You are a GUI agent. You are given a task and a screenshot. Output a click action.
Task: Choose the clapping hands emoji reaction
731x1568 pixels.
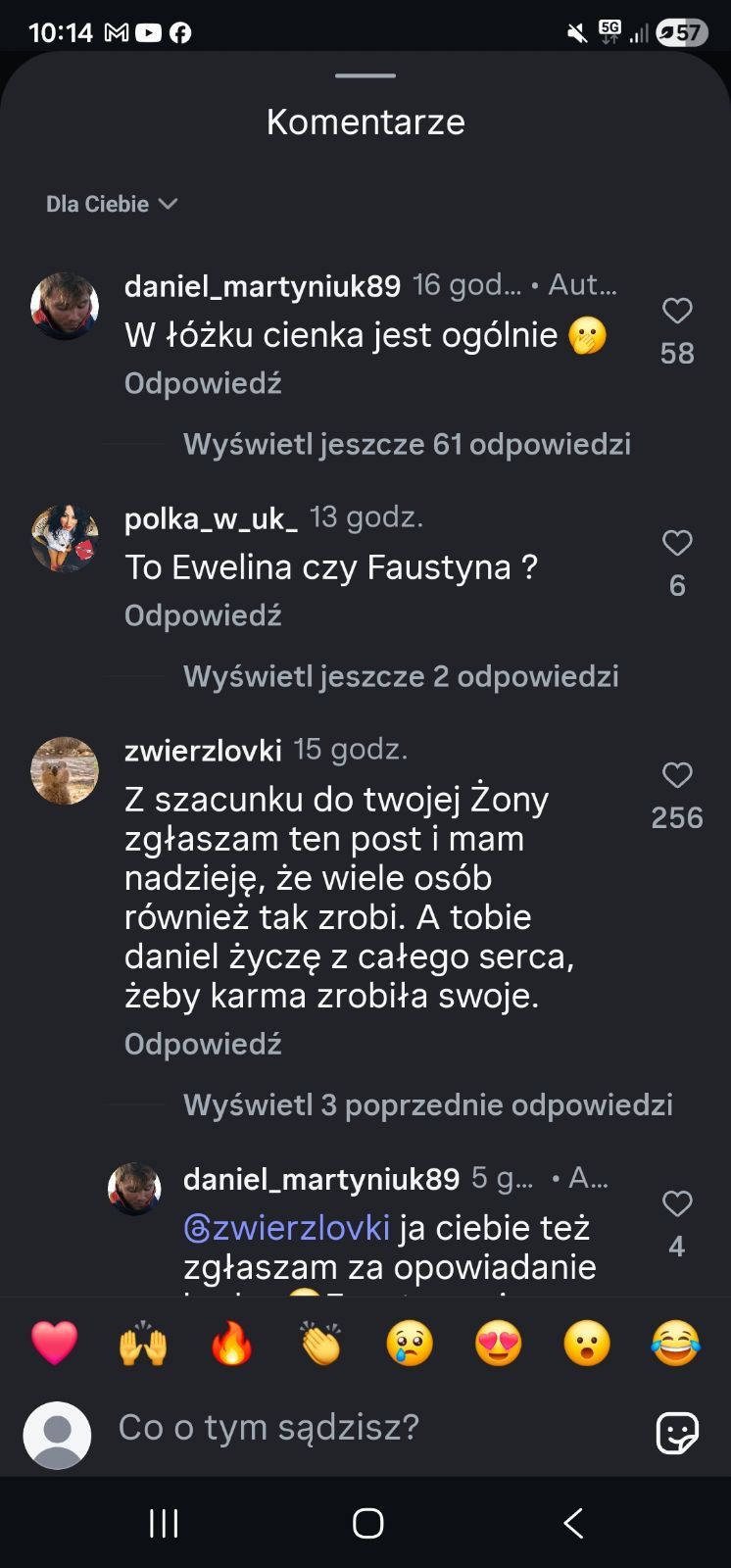[x=320, y=1343]
